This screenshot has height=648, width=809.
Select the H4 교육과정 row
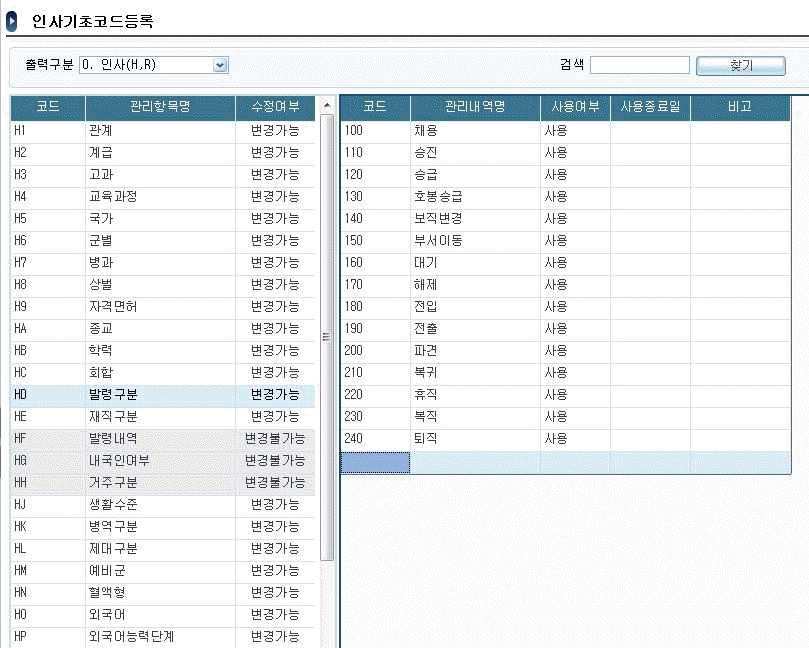(160, 196)
